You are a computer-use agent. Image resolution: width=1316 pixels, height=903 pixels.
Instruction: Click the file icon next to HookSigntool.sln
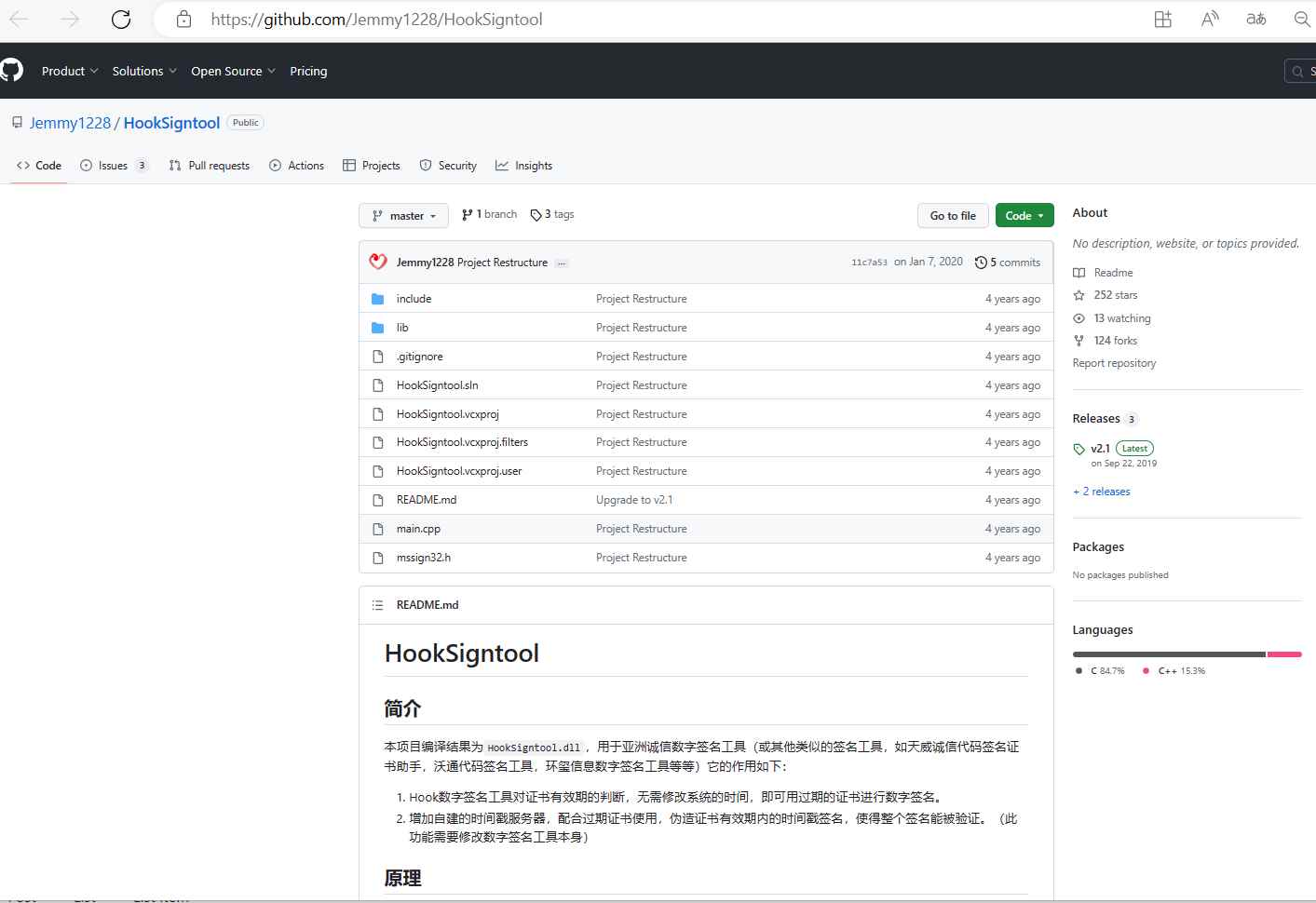pos(378,385)
